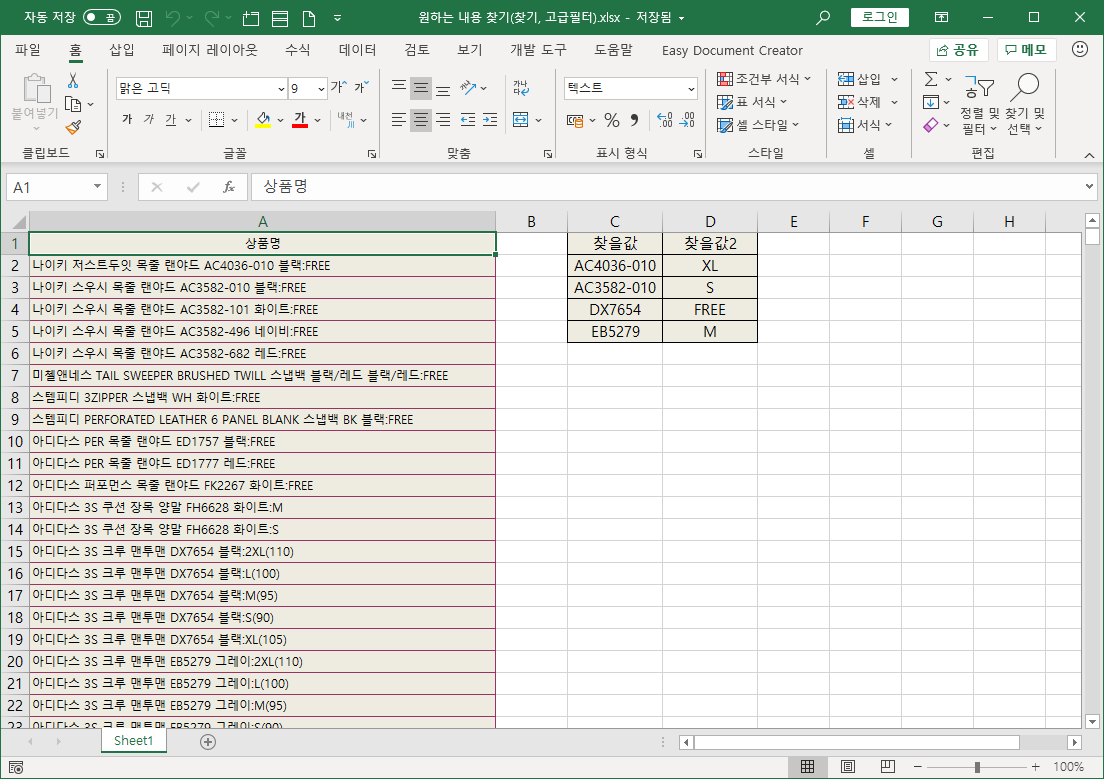Open Sort and Filter menu
Screen dimensions: 1104x779
pos(979,104)
